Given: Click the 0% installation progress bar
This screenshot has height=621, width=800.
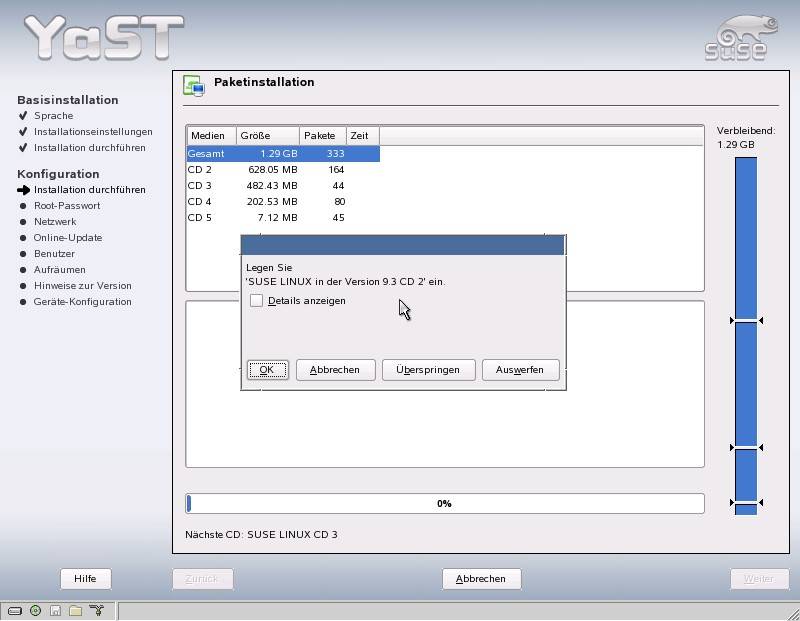Looking at the screenshot, I should 445,504.
